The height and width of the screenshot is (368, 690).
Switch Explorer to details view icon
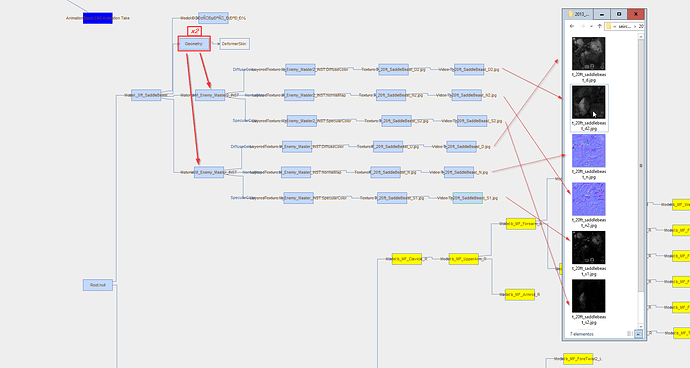(630, 334)
